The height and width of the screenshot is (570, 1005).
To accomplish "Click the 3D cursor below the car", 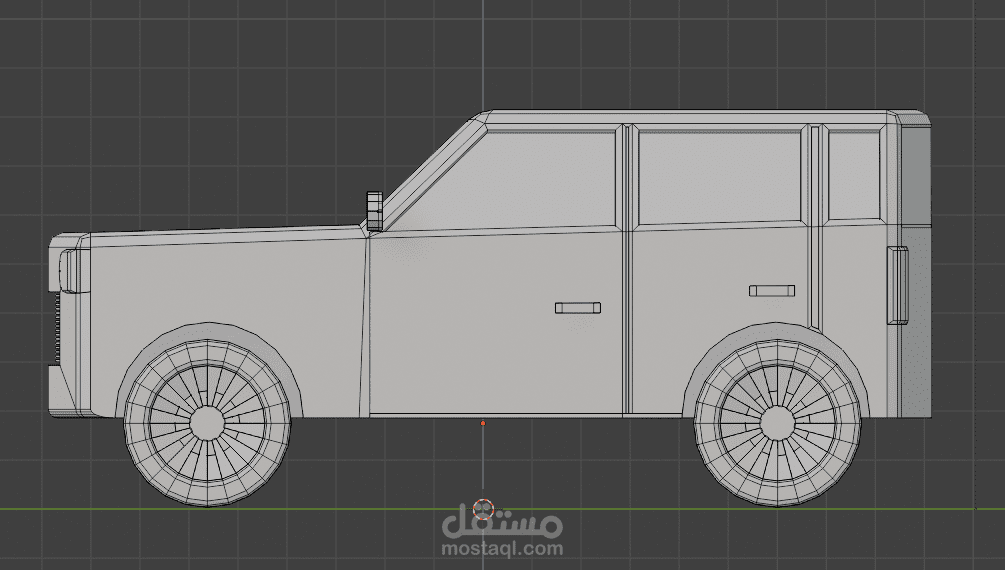I will (x=483, y=509).
